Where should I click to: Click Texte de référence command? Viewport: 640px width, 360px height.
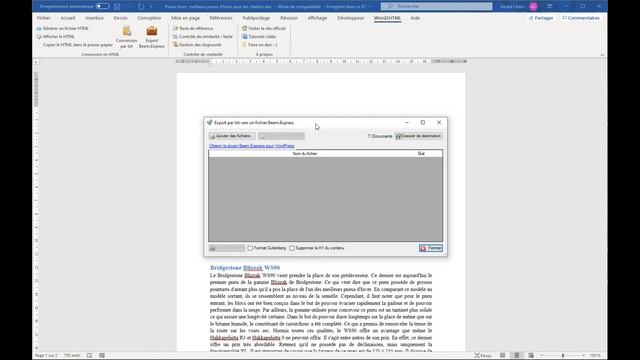pyautogui.click(x=193, y=29)
